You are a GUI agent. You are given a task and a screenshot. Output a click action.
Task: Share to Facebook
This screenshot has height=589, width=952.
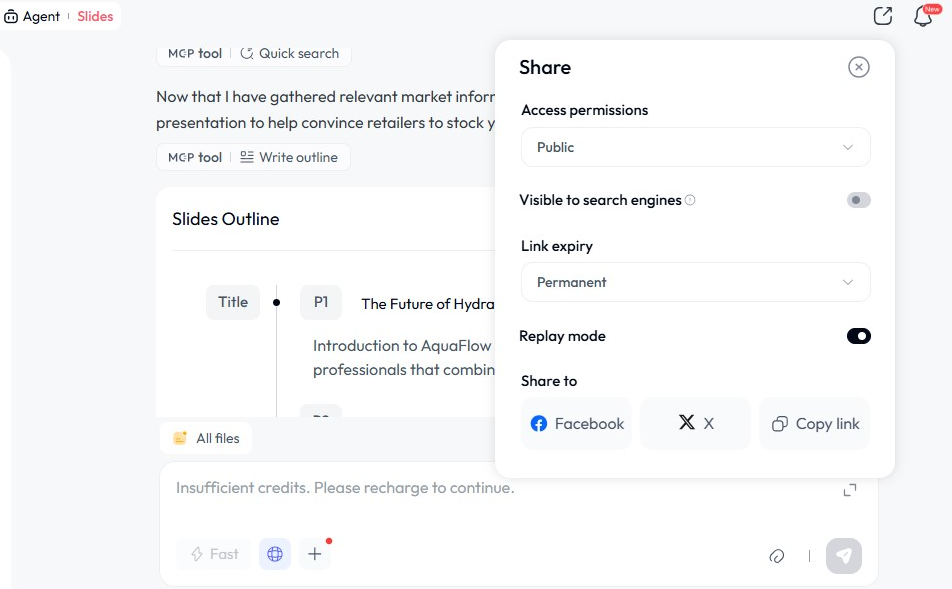[x=576, y=424]
